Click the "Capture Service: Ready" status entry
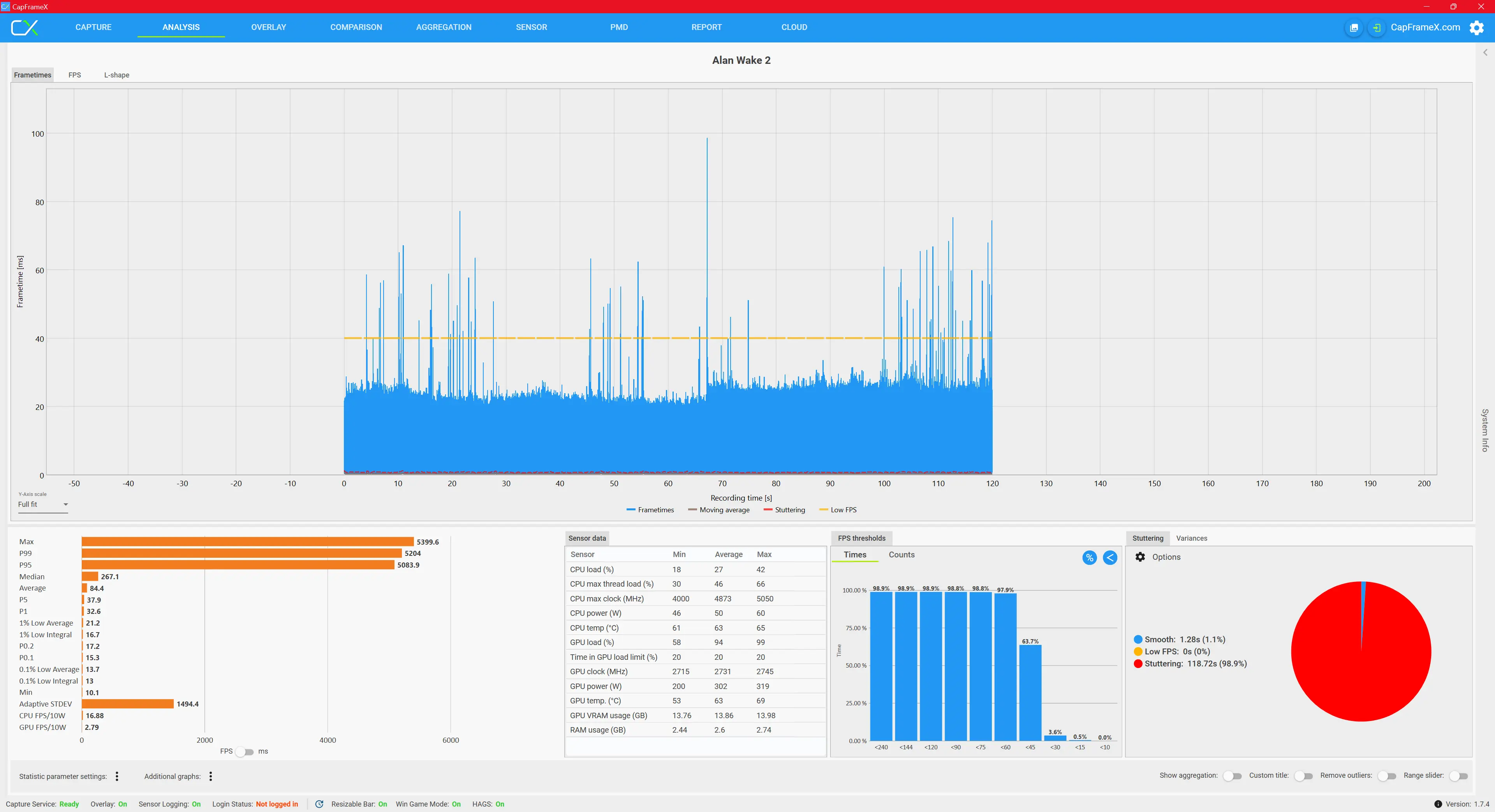The width and height of the screenshot is (1495, 812). (42, 804)
